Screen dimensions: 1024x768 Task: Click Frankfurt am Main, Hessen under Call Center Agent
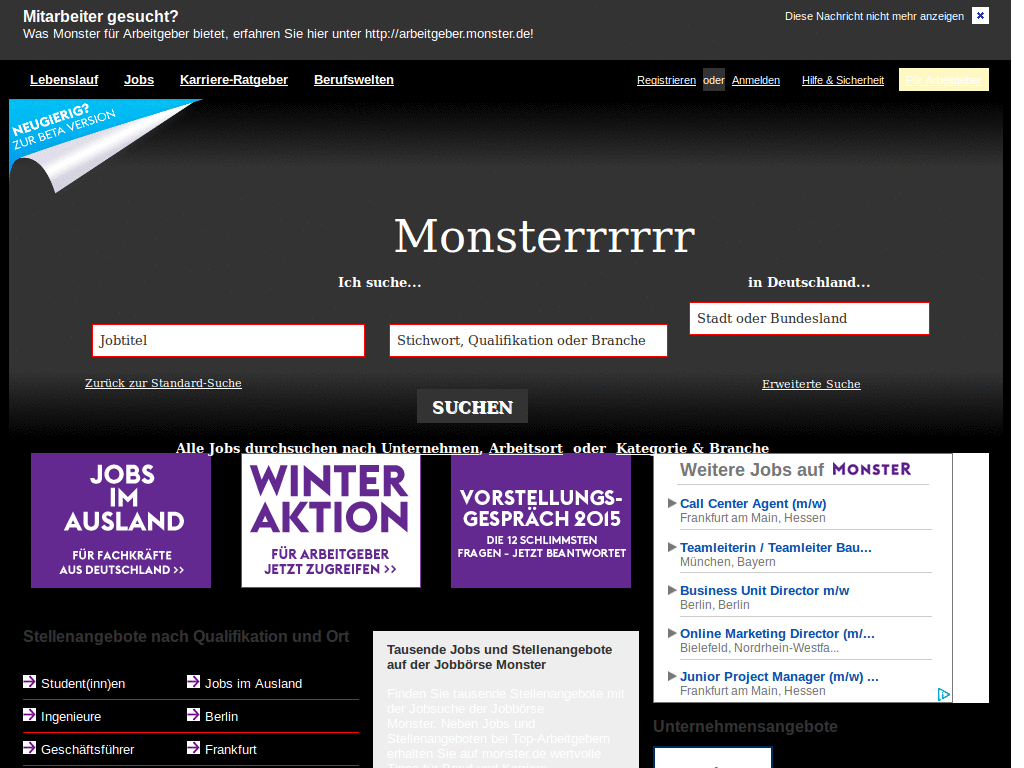click(752, 518)
